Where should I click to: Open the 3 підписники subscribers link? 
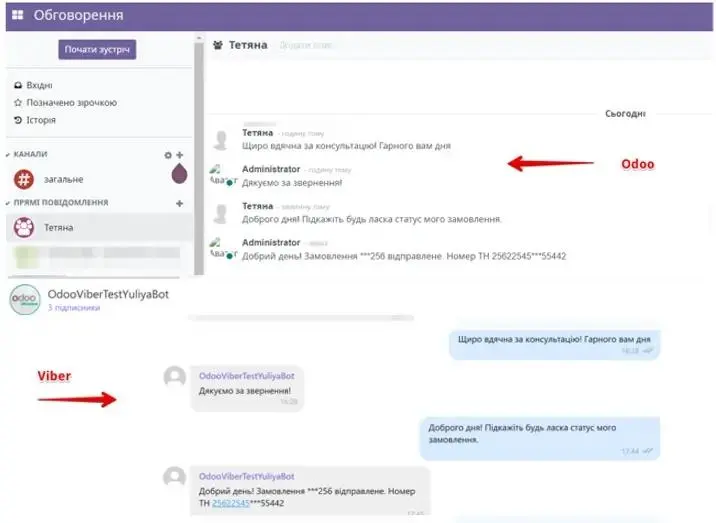pos(73,309)
